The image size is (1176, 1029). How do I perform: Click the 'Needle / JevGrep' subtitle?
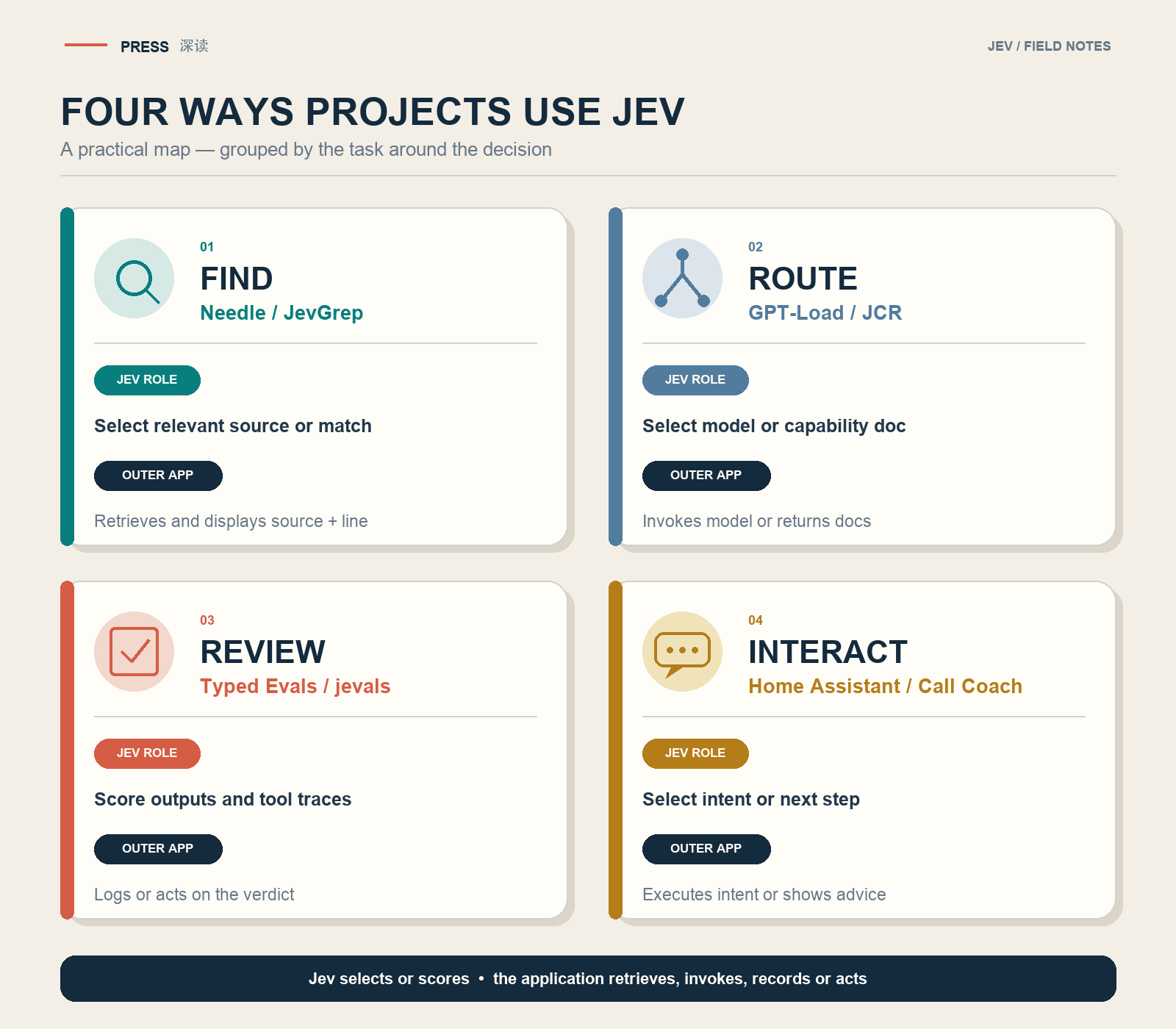coord(282,313)
